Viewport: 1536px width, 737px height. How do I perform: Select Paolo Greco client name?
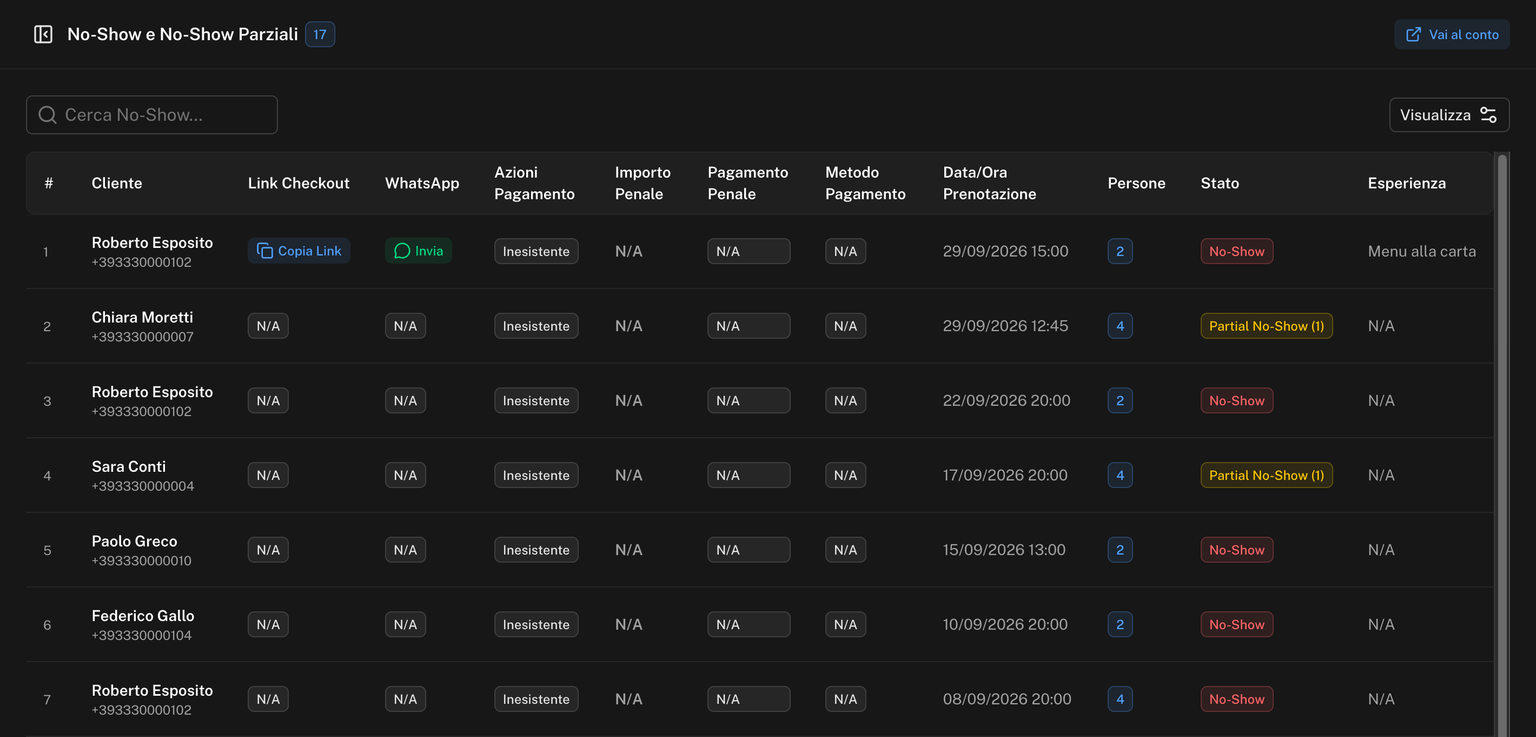[135, 541]
